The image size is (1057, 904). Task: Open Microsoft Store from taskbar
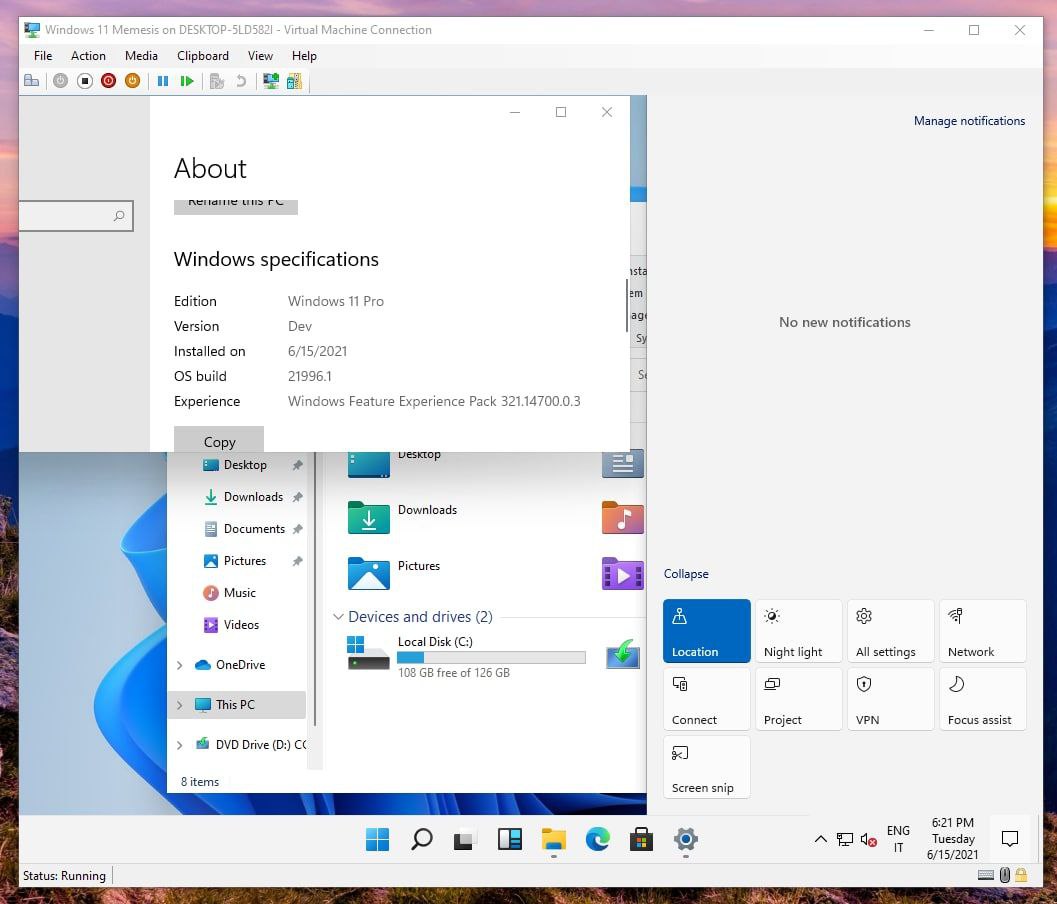pyautogui.click(x=641, y=839)
